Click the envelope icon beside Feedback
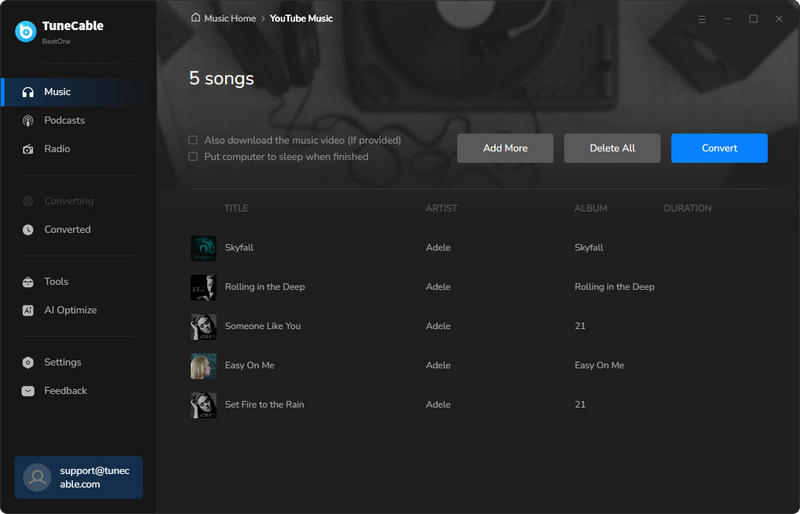The height and width of the screenshot is (514, 800). pyautogui.click(x=28, y=391)
